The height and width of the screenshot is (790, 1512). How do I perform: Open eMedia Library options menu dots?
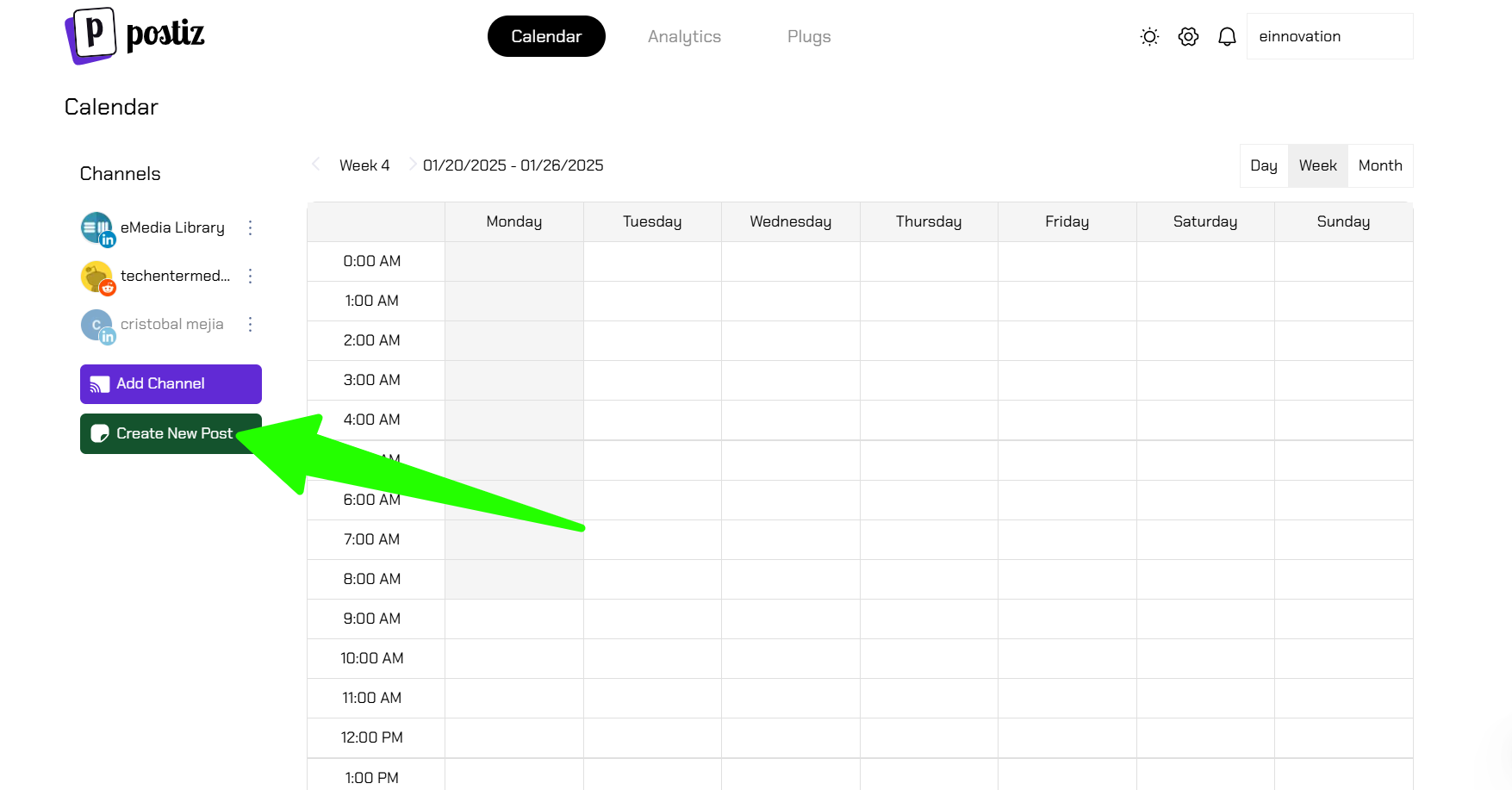(x=250, y=227)
